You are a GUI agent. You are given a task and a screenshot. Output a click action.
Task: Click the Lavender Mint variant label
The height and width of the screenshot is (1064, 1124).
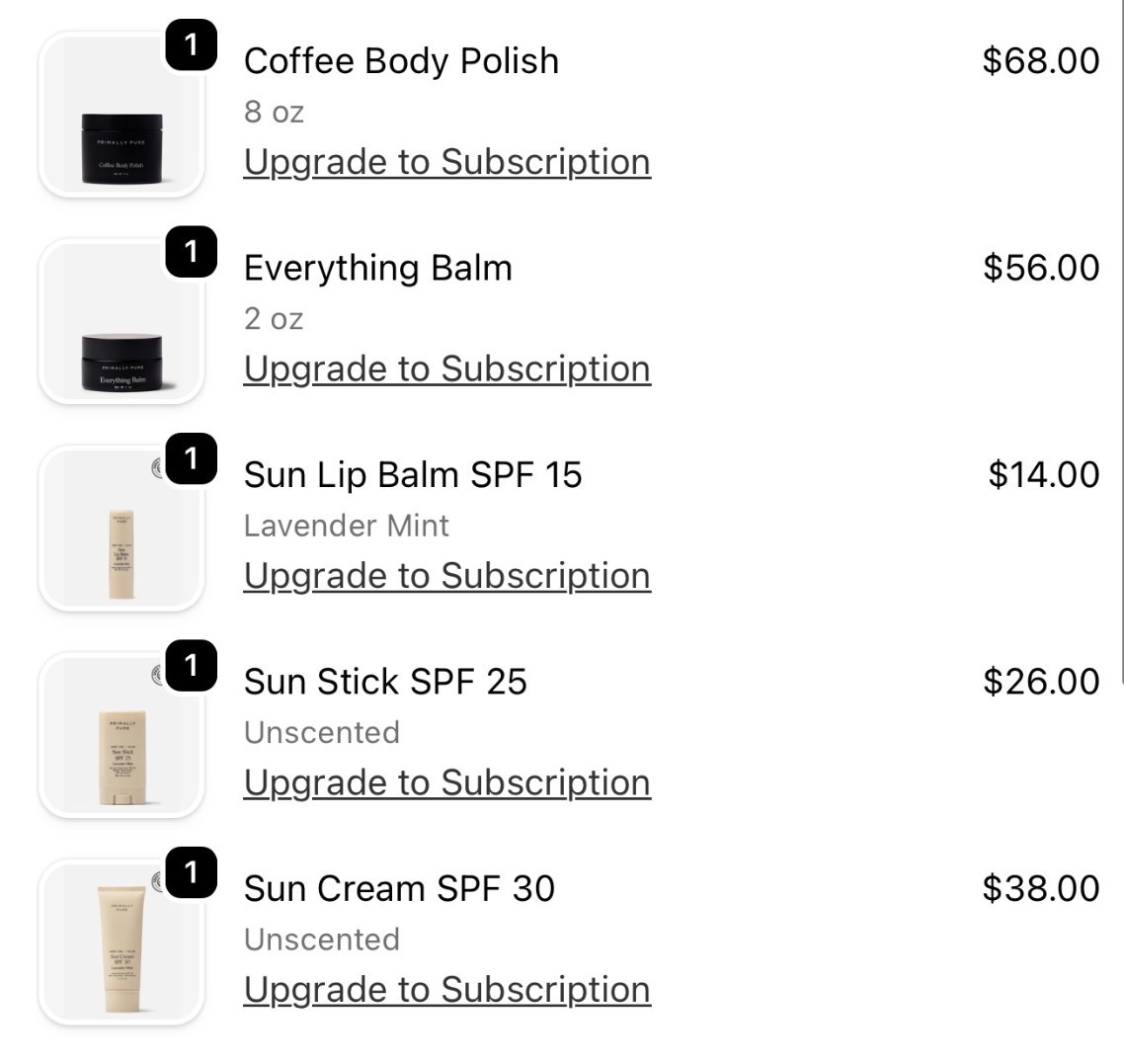[348, 525]
